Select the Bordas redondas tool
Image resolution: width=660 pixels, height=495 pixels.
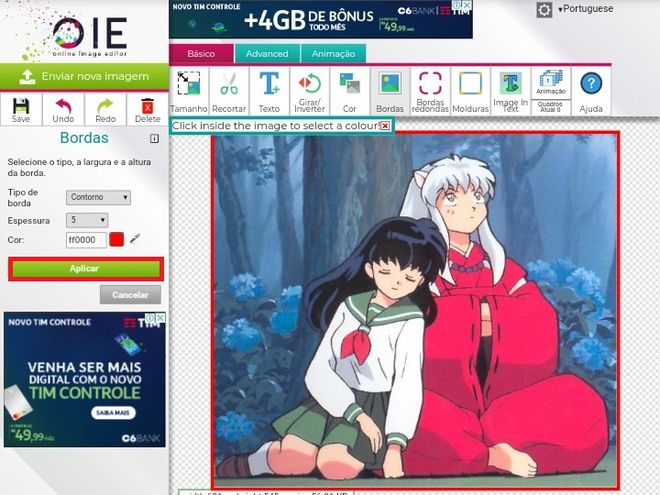pyautogui.click(x=430, y=91)
